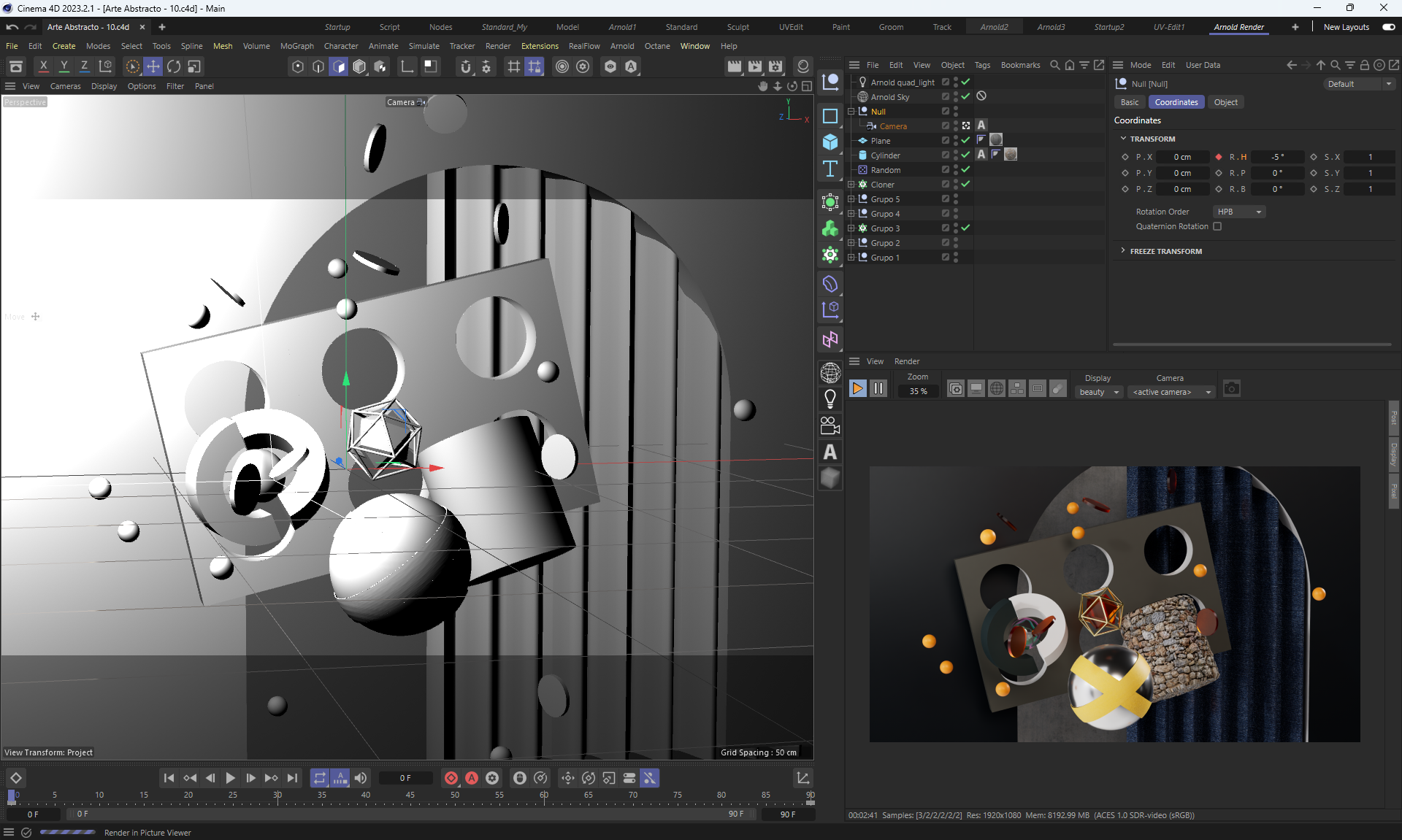The height and width of the screenshot is (840, 1402).
Task: Switch to the Object attribute tab
Action: pyautogui.click(x=1225, y=102)
